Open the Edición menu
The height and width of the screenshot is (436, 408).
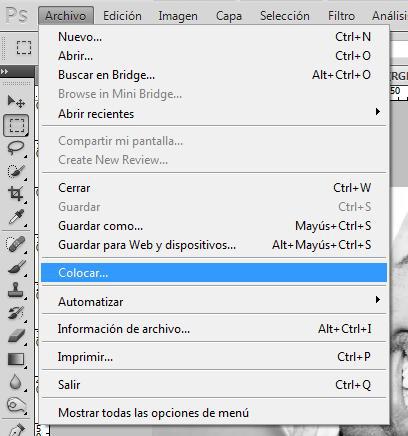[x=122, y=16]
